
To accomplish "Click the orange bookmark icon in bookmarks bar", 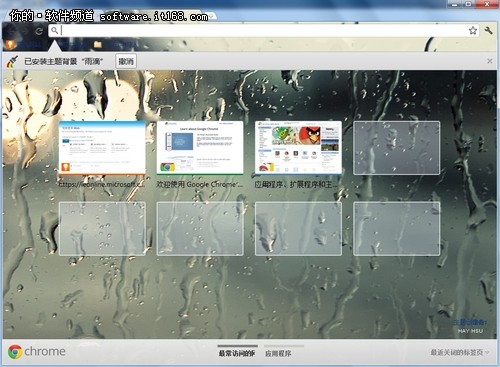I will point(10,44).
